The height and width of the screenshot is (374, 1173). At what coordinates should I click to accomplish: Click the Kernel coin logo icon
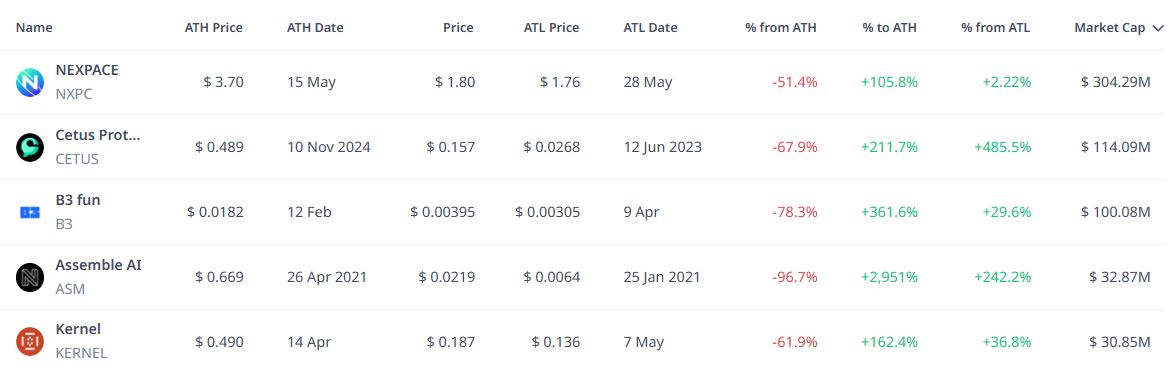[30, 342]
